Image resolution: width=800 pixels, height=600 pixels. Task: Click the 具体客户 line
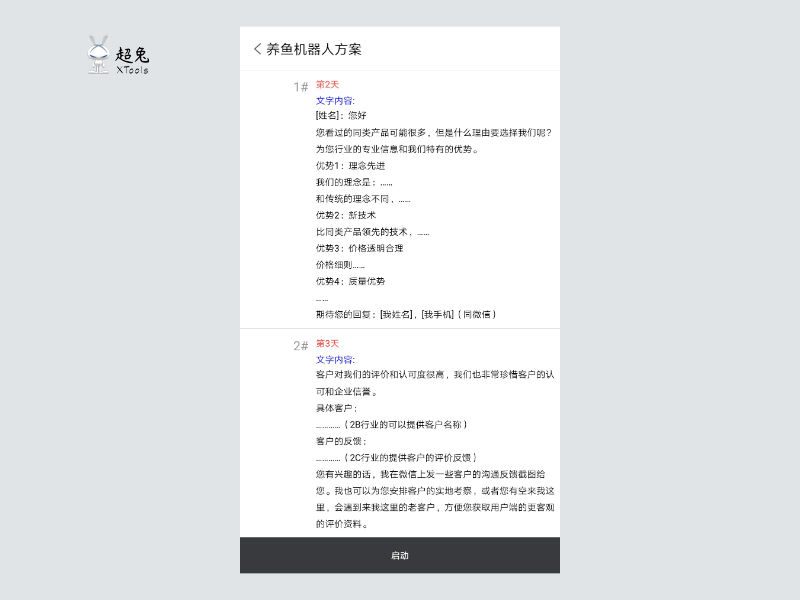click(x=336, y=408)
